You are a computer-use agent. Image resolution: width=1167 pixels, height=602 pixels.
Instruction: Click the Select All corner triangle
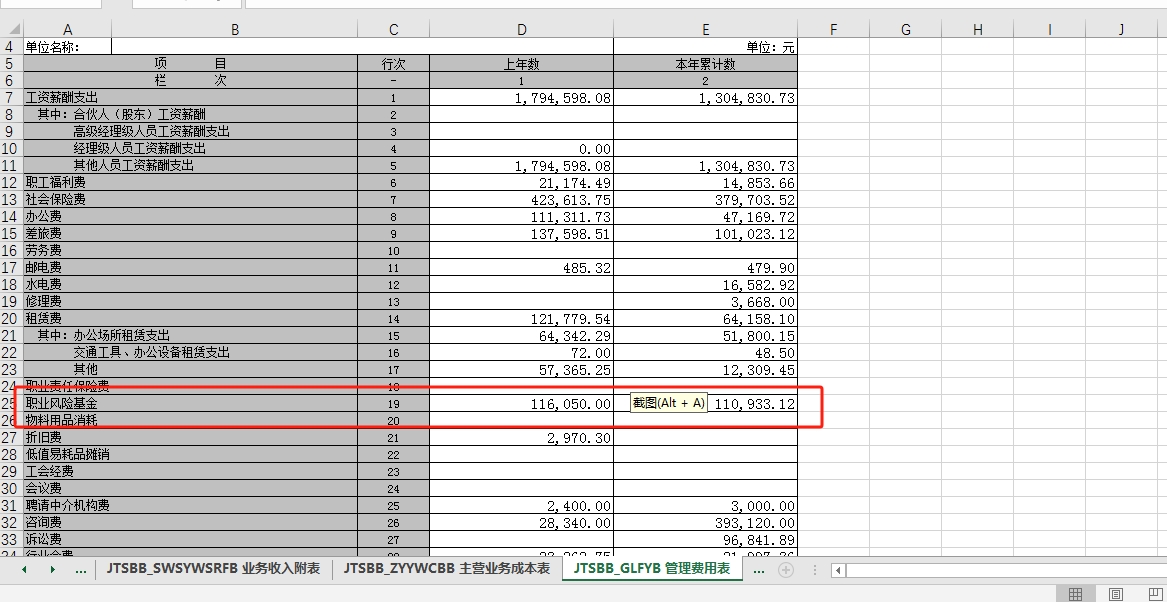tap(11, 30)
